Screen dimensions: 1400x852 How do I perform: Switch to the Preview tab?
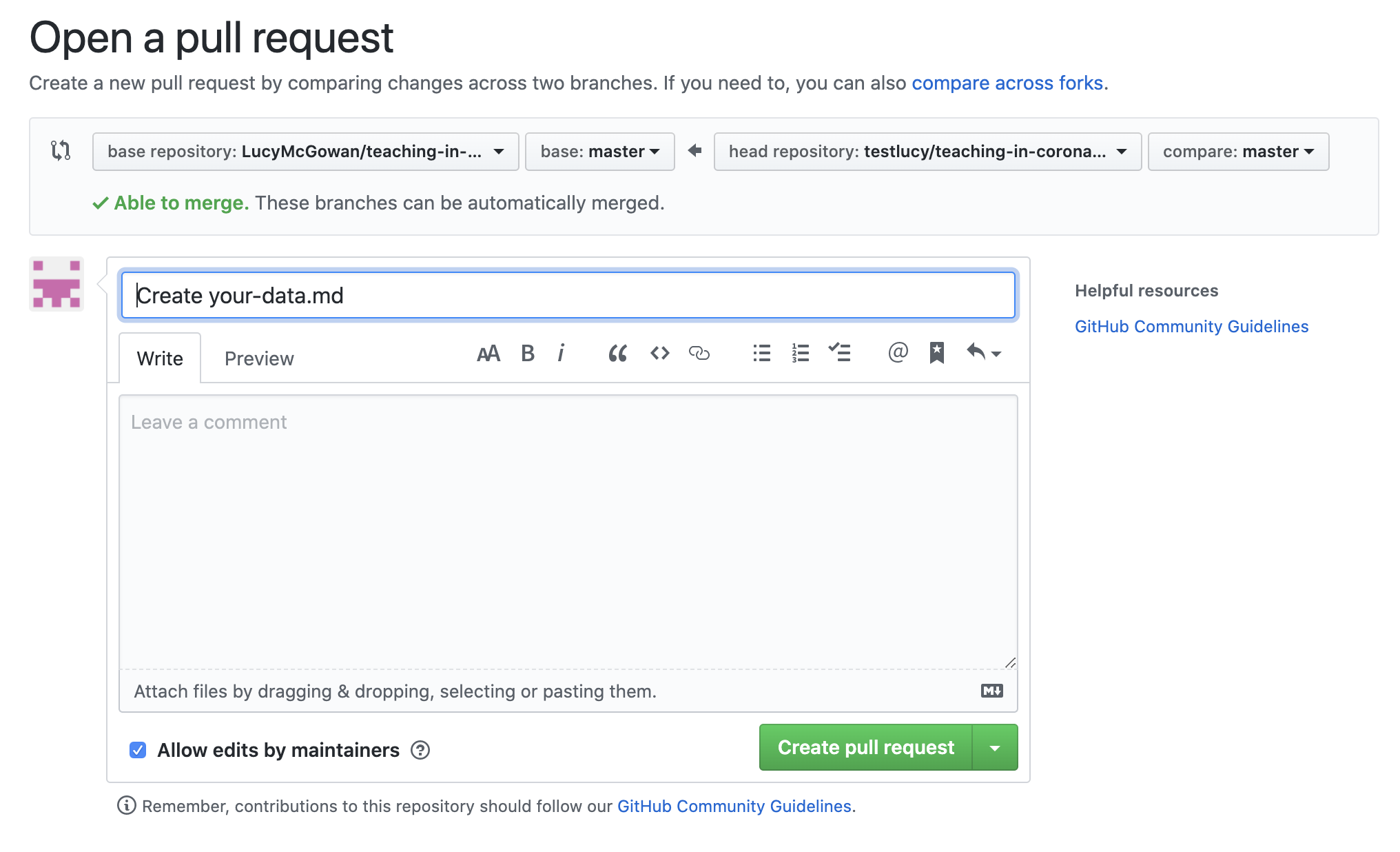coord(259,358)
